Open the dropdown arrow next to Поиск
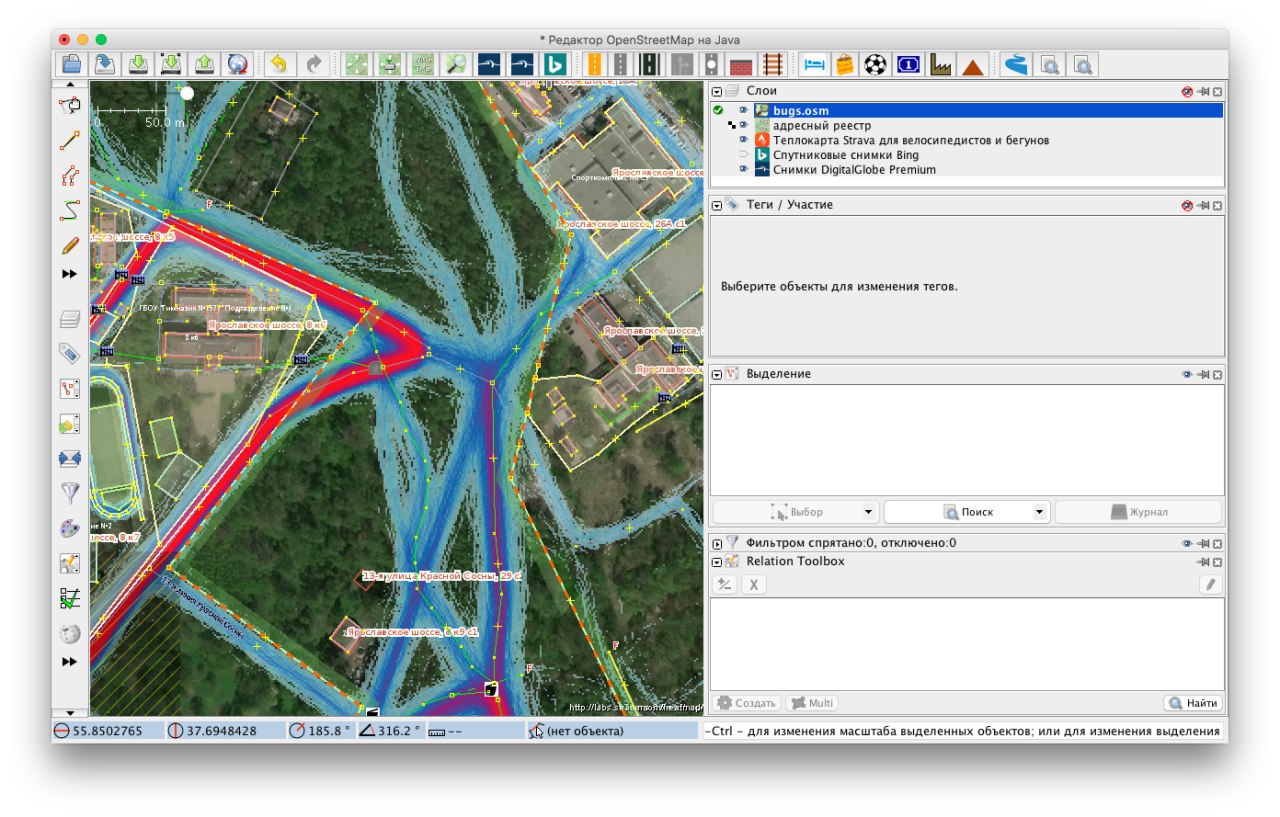The width and height of the screenshot is (1280, 817). click(x=1040, y=512)
